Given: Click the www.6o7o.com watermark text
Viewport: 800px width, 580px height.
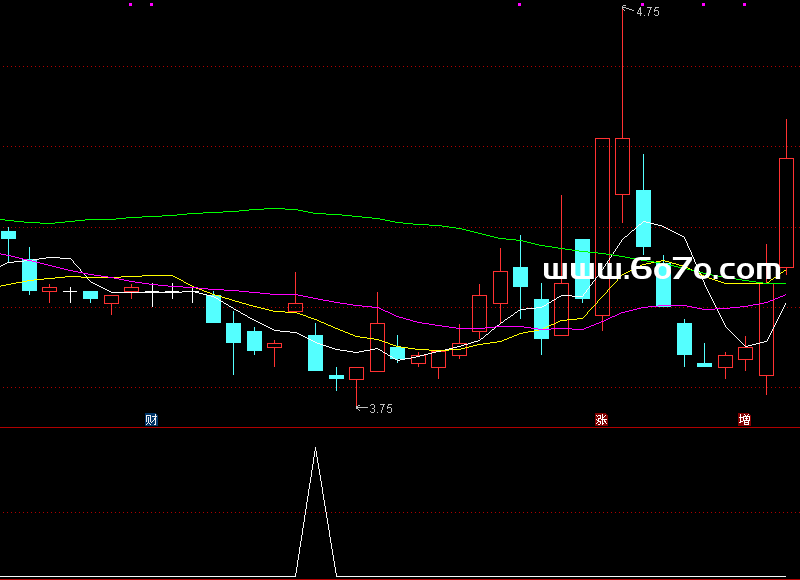Looking at the screenshot, I should tap(661, 269).
